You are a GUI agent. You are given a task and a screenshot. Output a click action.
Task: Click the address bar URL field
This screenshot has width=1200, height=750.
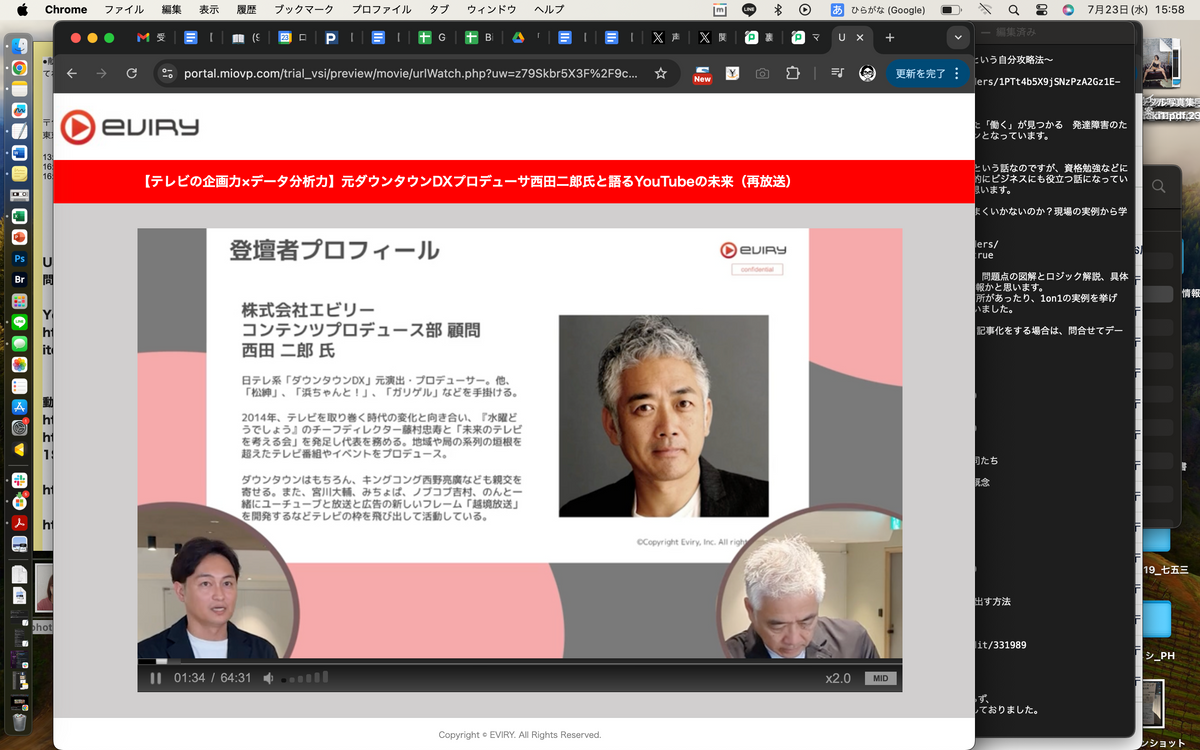point(410,73)
